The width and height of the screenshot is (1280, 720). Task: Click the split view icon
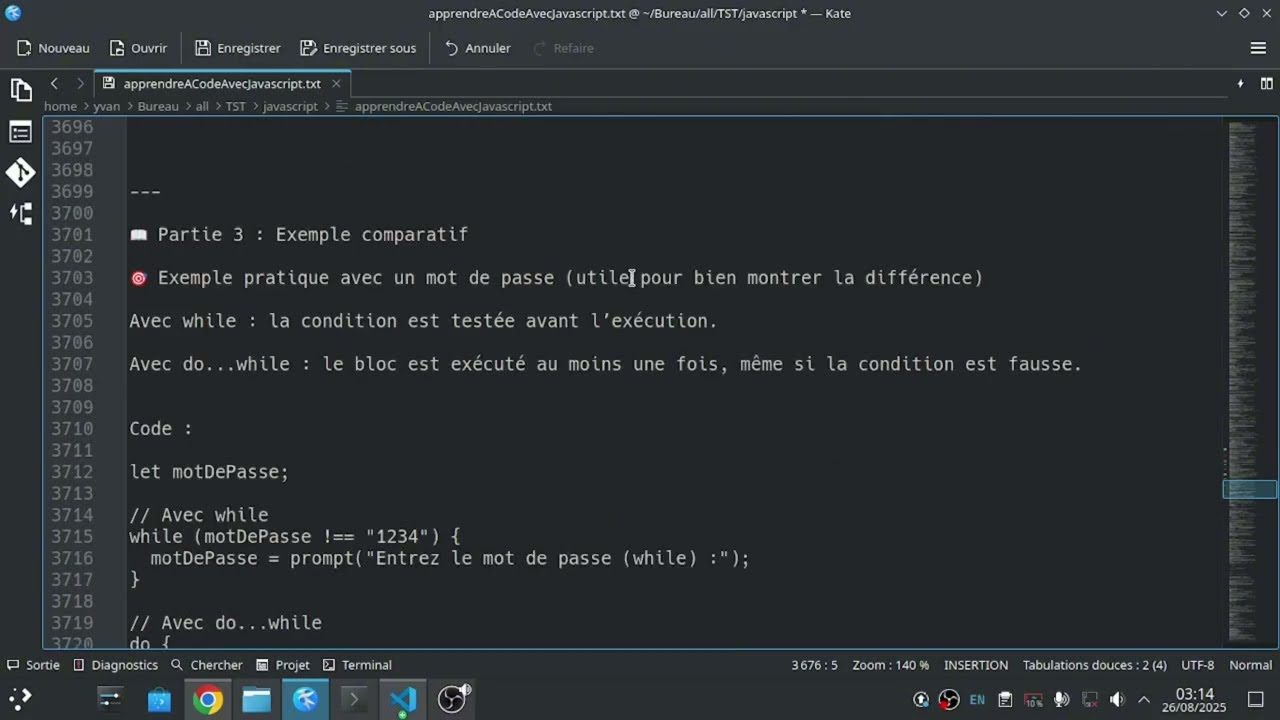pyautogui.click(x=1267, y=84)
